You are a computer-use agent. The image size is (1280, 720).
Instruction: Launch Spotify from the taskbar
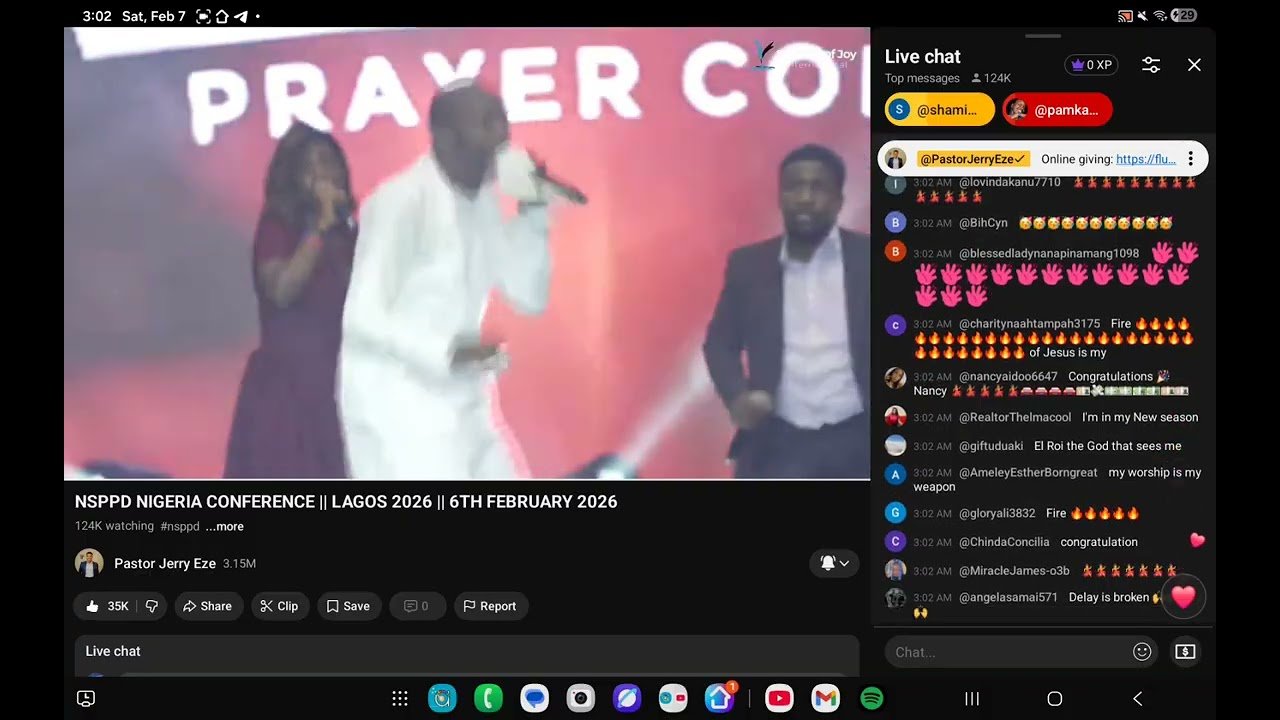(x=872, y=698)
